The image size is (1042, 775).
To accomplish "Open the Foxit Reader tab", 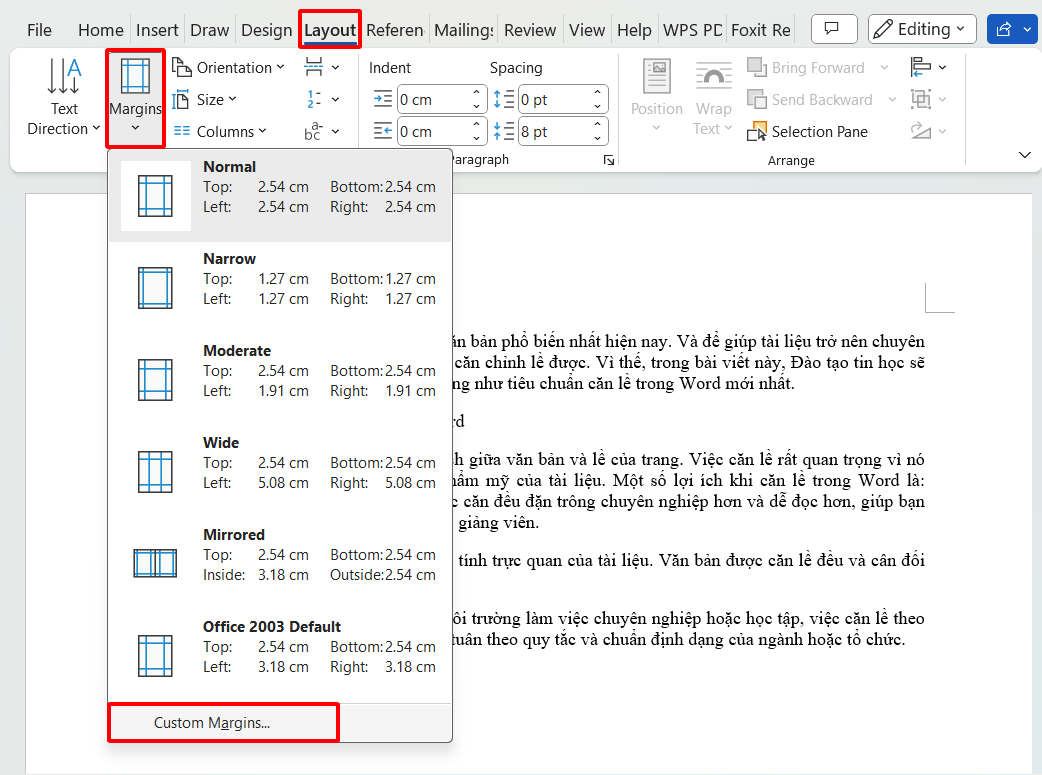I will click(x=761, y=30).
